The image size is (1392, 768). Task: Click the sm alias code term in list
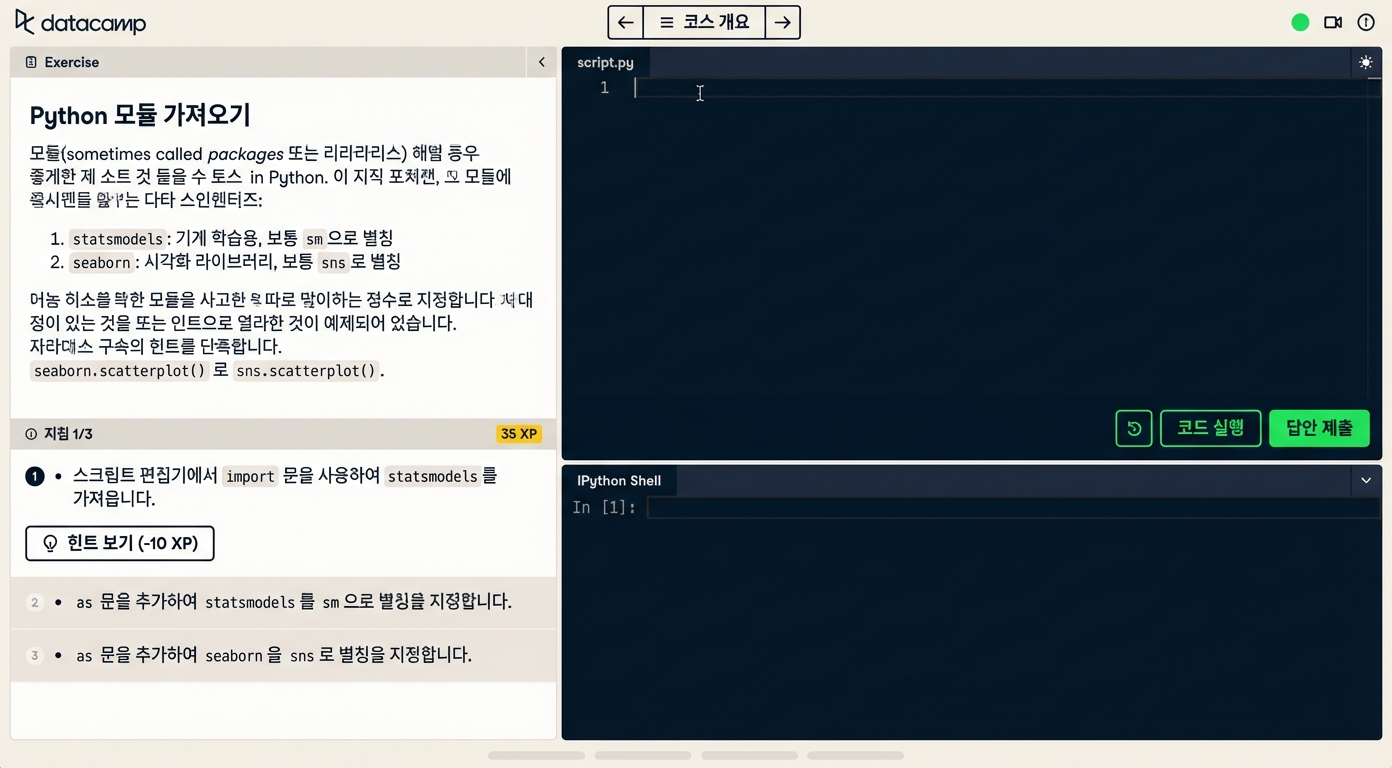pos(314,239)
